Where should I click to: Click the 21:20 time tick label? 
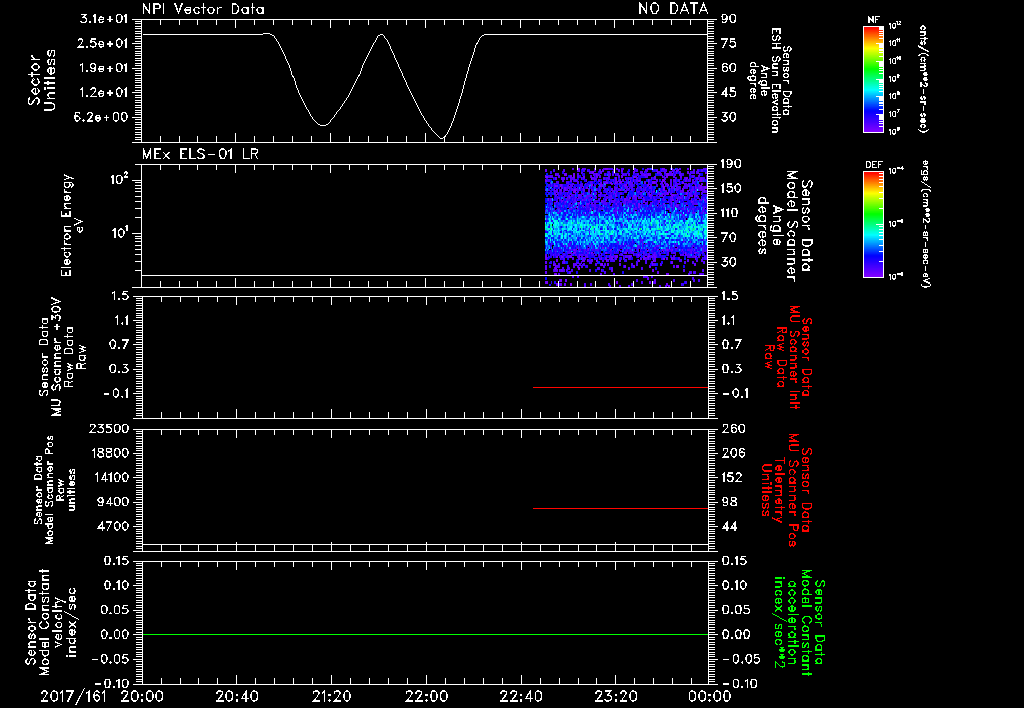(331, 696)
